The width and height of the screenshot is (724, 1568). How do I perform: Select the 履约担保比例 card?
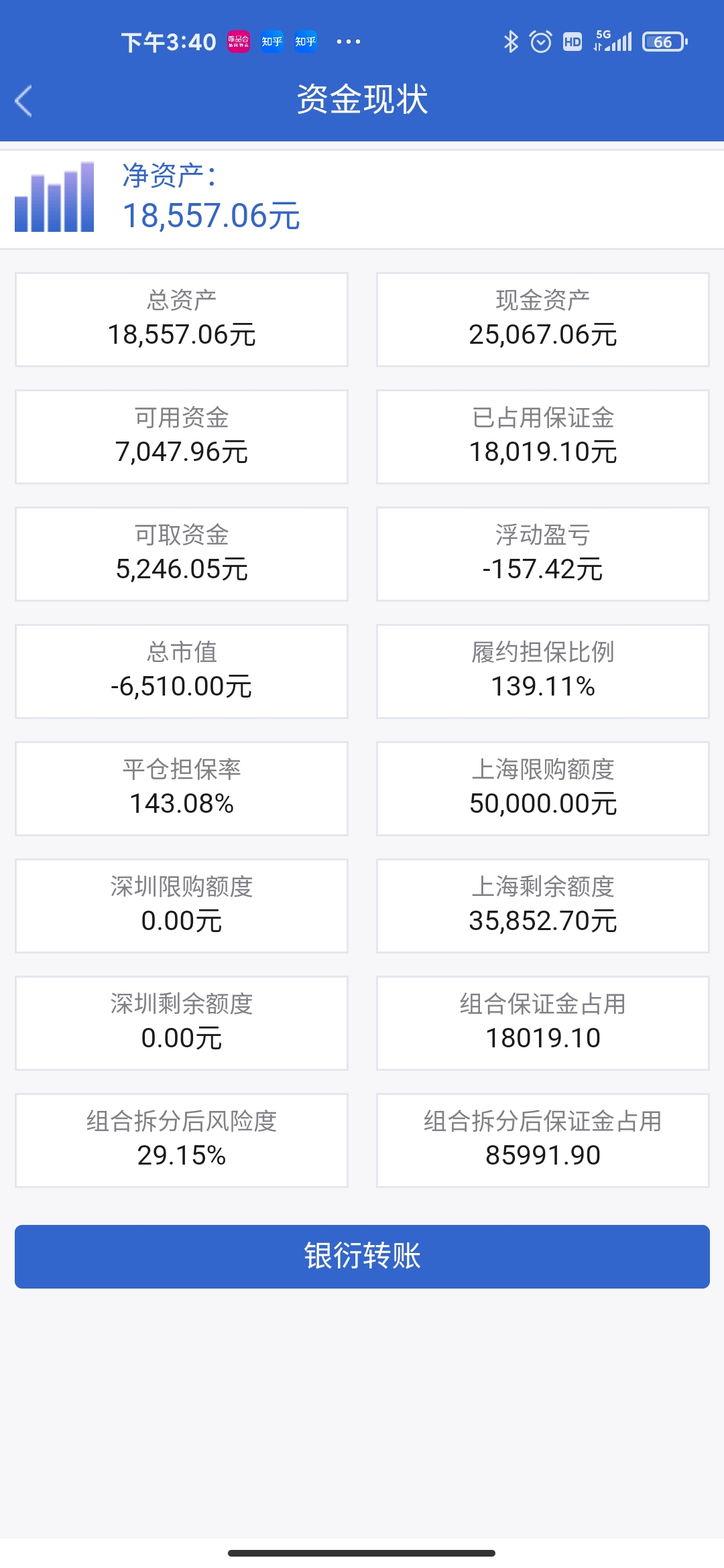[x=542, y=671]
